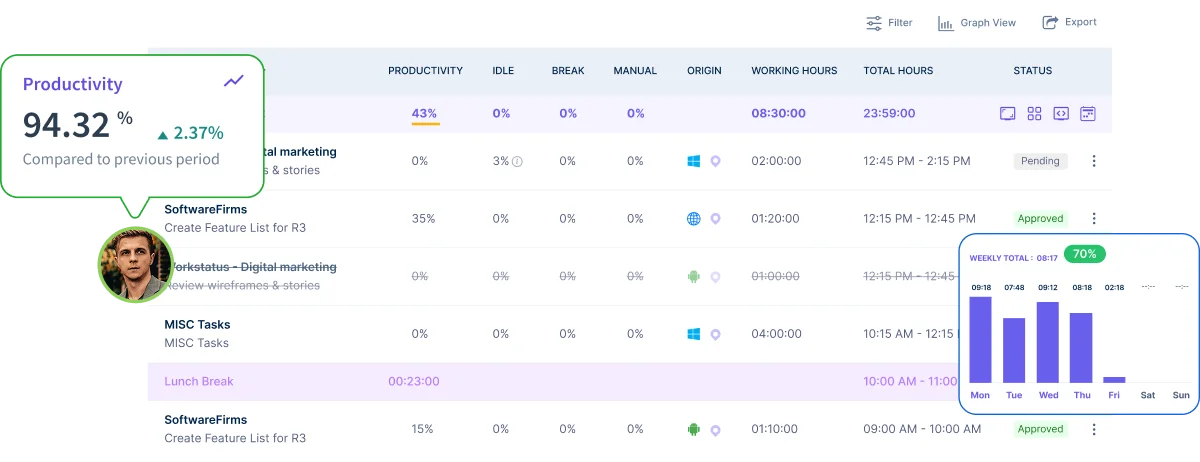Image resolution: width=1200 pixels, height=462 pixels.
Task: Open three-dot menu for the Pending entry
Action: (1094, 161)
